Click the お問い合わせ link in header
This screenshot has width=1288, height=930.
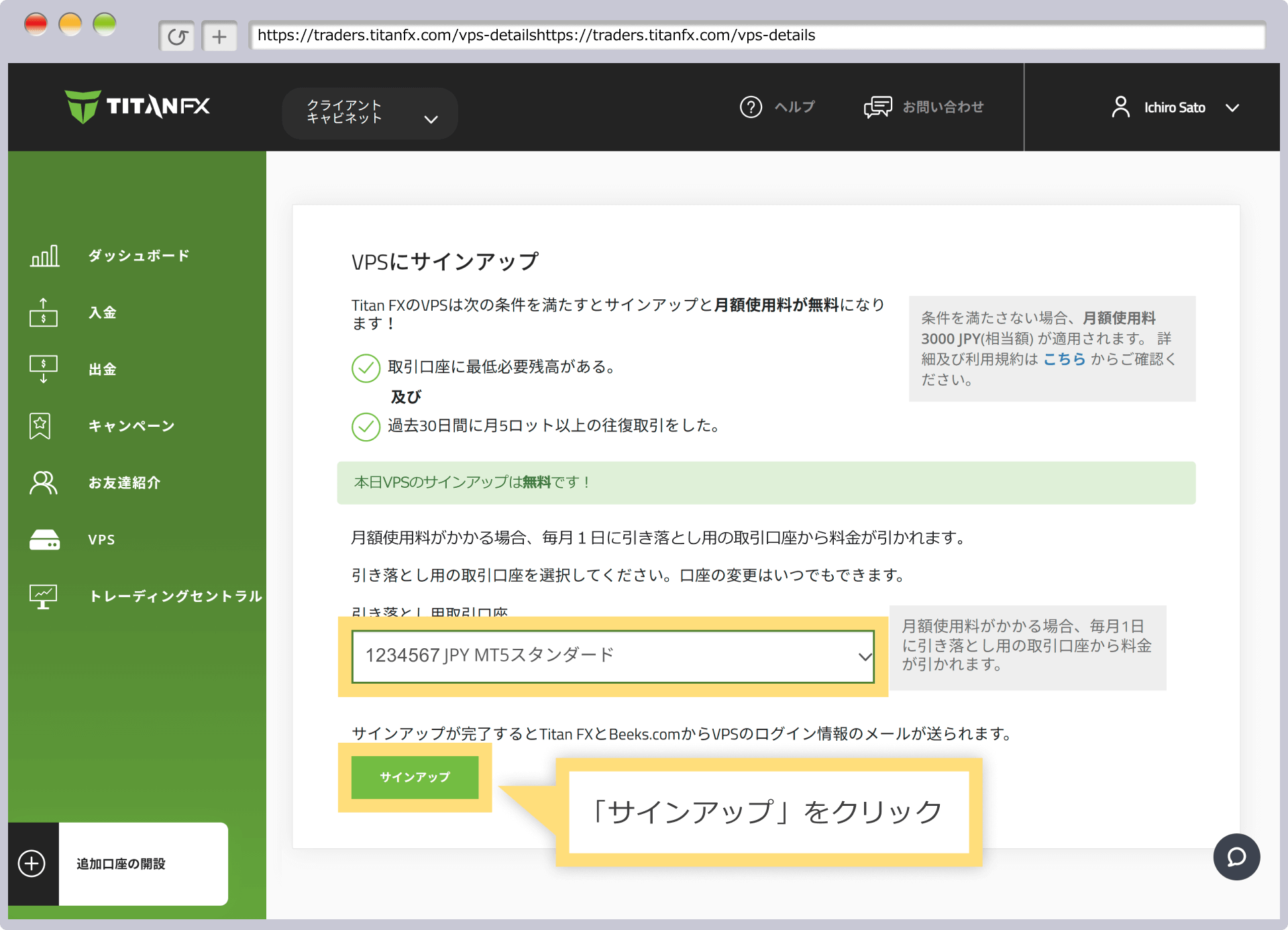point(943,107)
